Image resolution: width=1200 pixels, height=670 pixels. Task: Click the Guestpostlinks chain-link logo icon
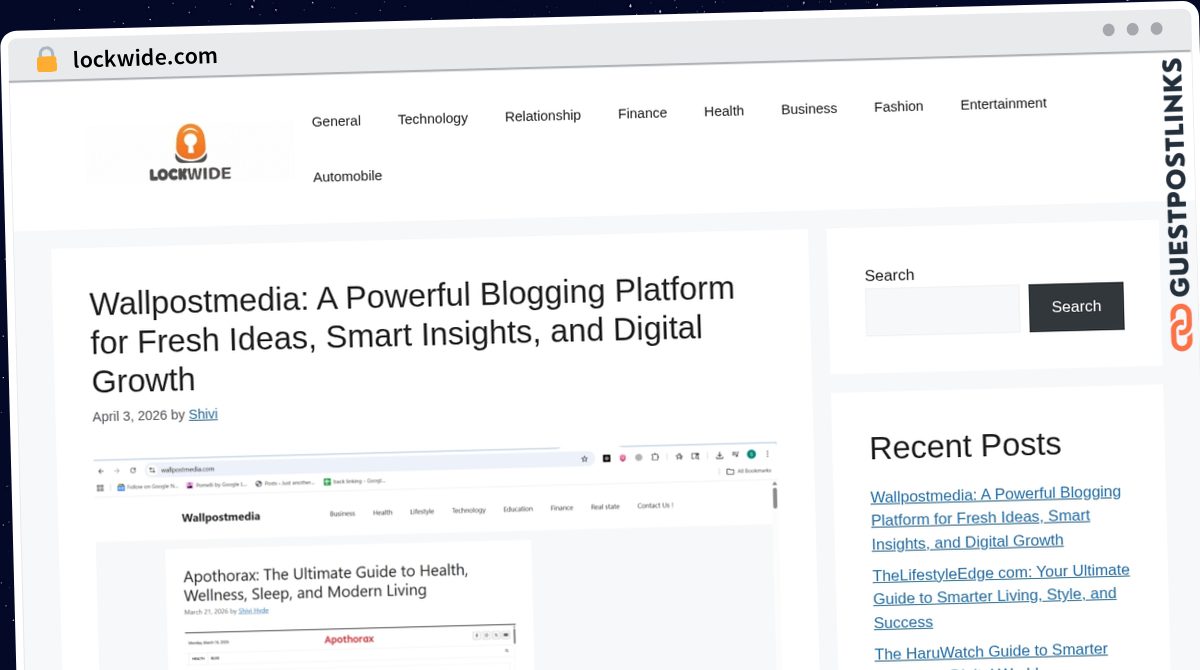[x=1181, y=329]
